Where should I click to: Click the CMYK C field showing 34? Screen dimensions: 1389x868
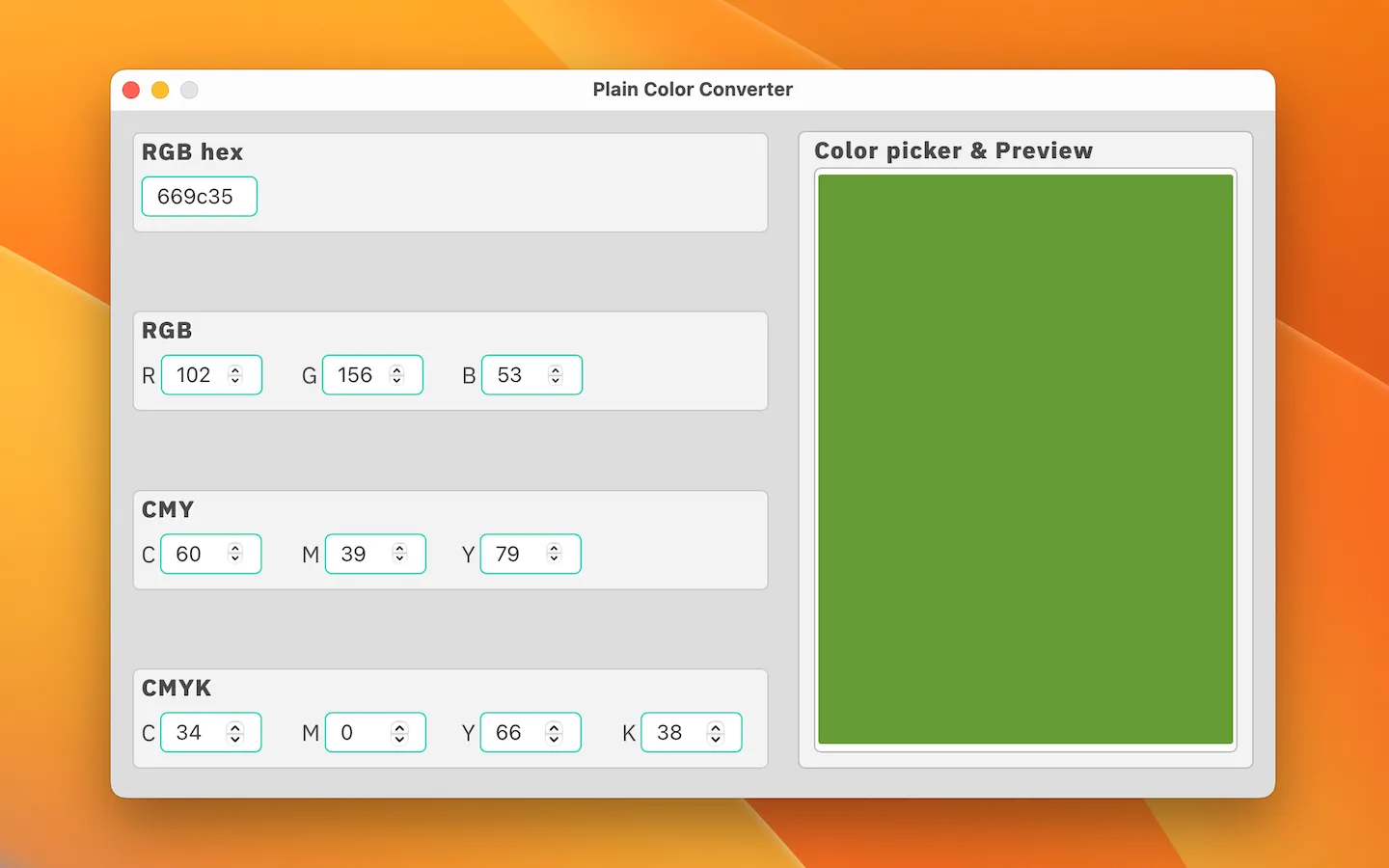click(x=210, y=732)
